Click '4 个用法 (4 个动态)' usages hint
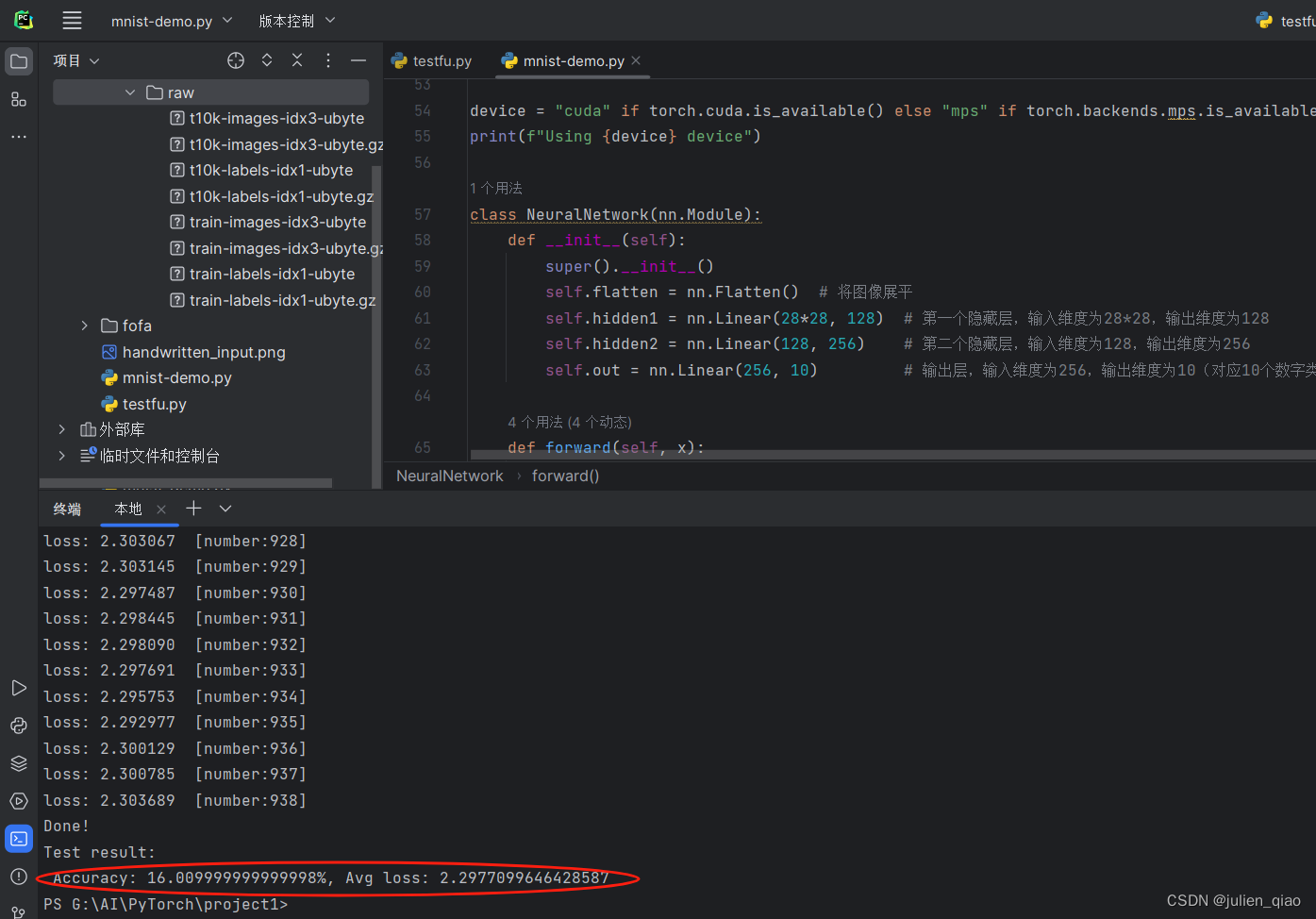Viewport: 1316px width, 919px height. click(x=570, y=422)
